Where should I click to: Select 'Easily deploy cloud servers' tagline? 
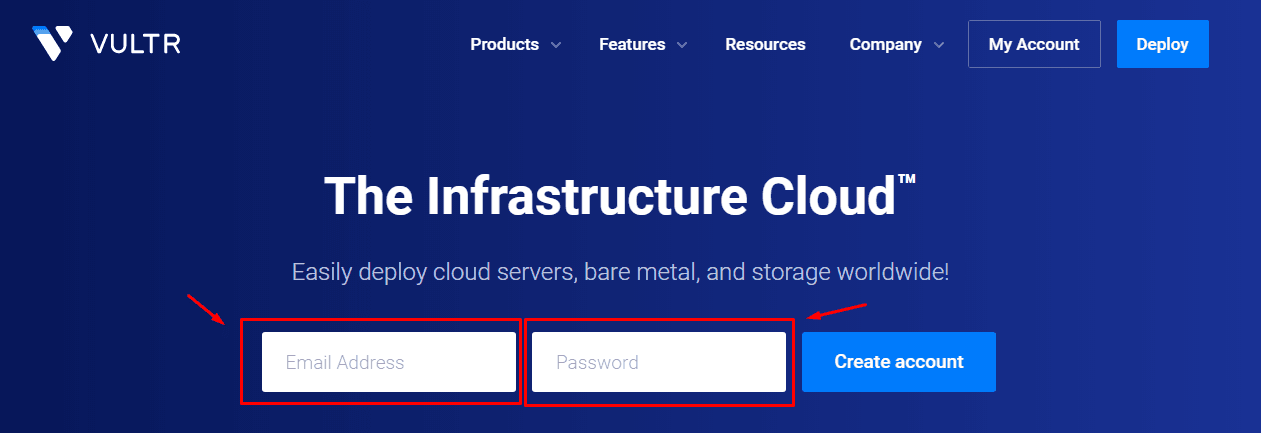620,272
